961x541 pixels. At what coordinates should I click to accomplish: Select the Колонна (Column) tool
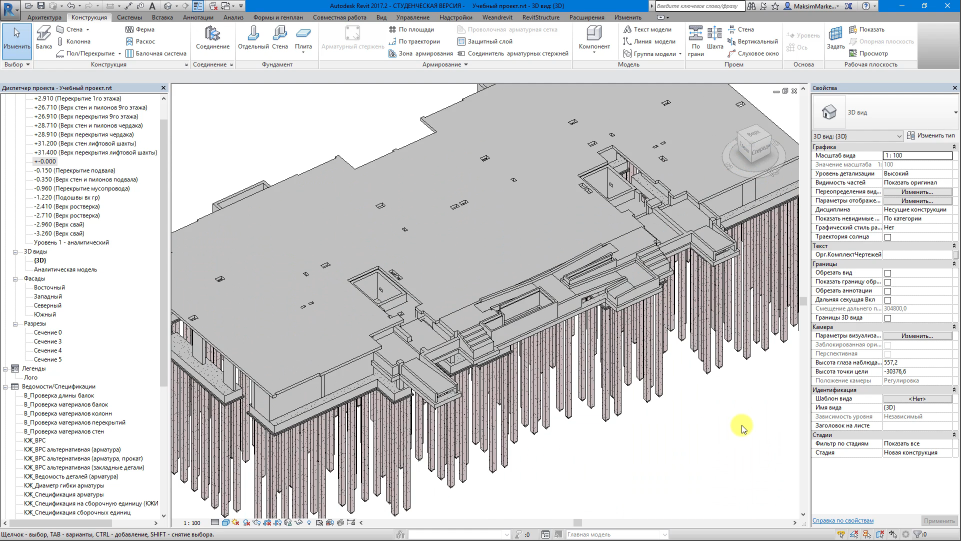click(x=75, y=41)
